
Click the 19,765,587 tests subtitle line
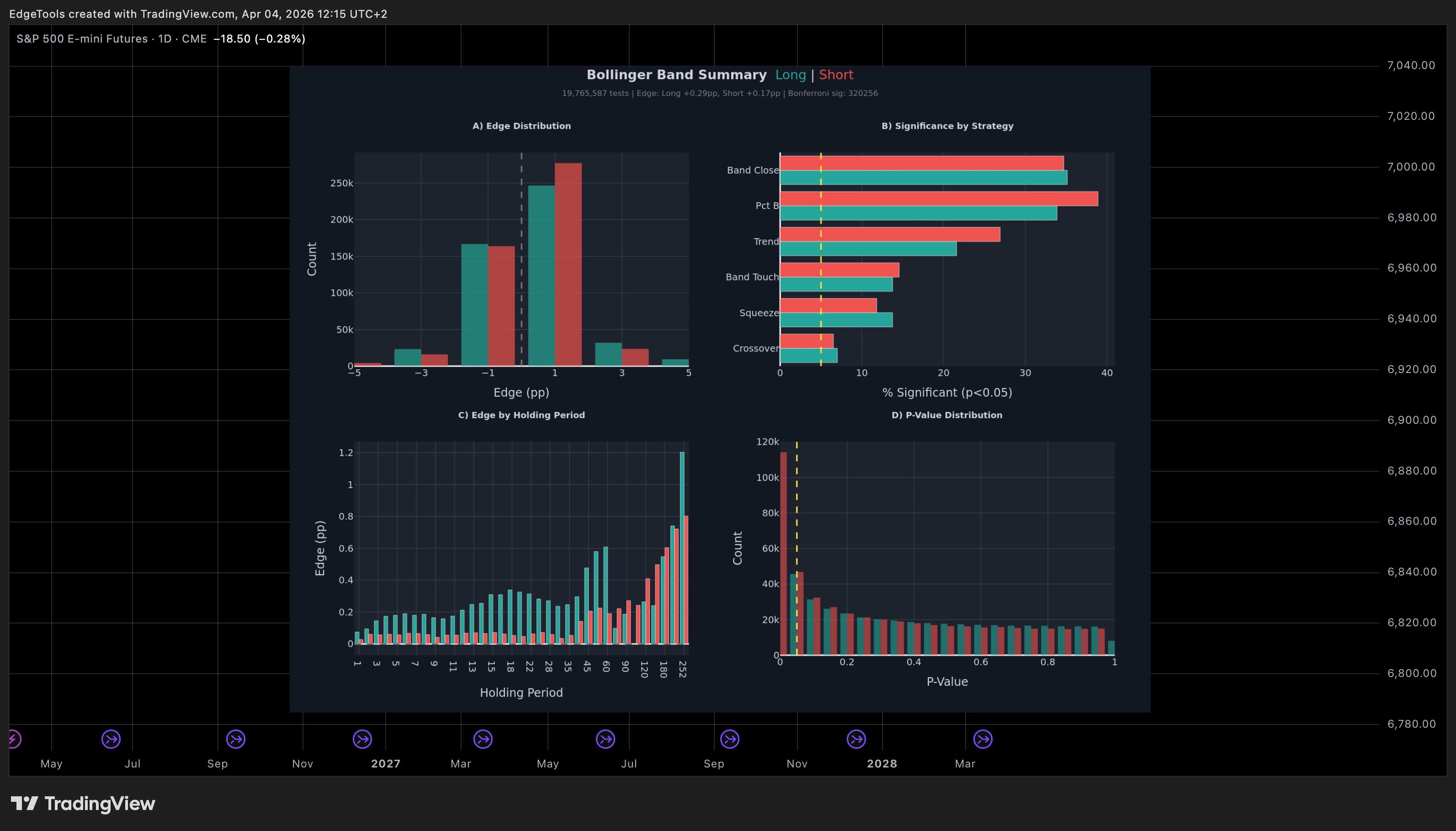pyautogui.click(x=720, y=93)
